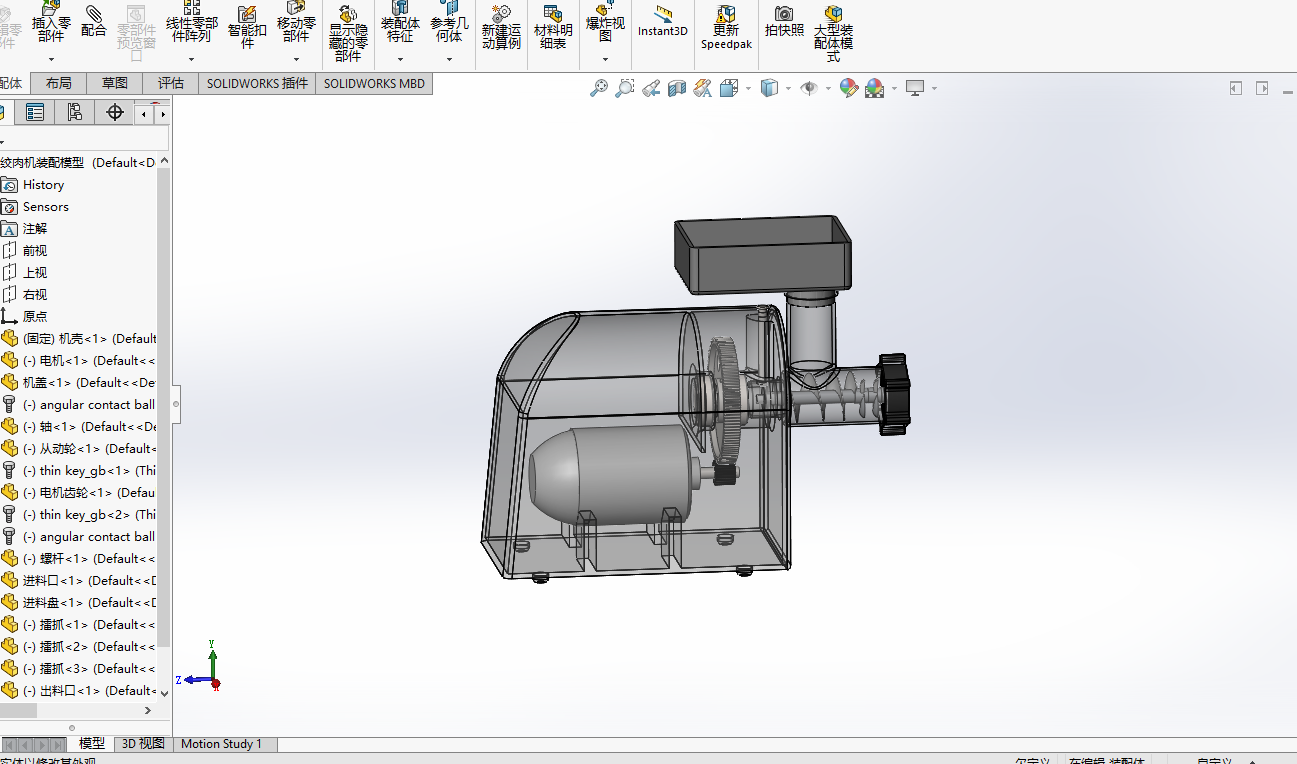Open the ConfigurationManager tab icon
The height and width of the screenshot is (764, 1297).
75,112
